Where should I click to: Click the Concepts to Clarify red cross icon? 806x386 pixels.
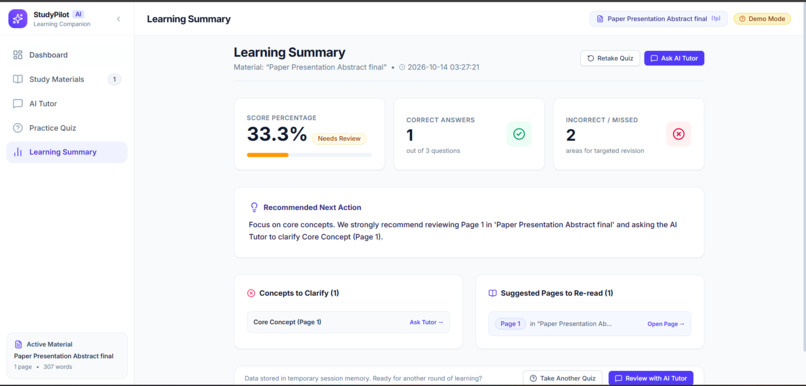click(x=251, y=293)
